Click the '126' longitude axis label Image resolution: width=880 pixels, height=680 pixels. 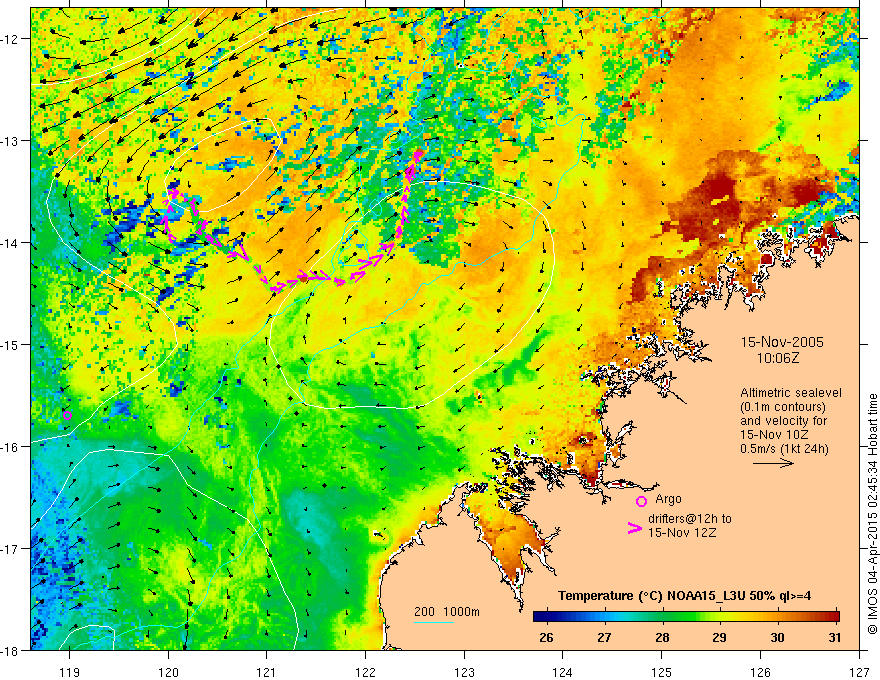[x=760, y=672]
